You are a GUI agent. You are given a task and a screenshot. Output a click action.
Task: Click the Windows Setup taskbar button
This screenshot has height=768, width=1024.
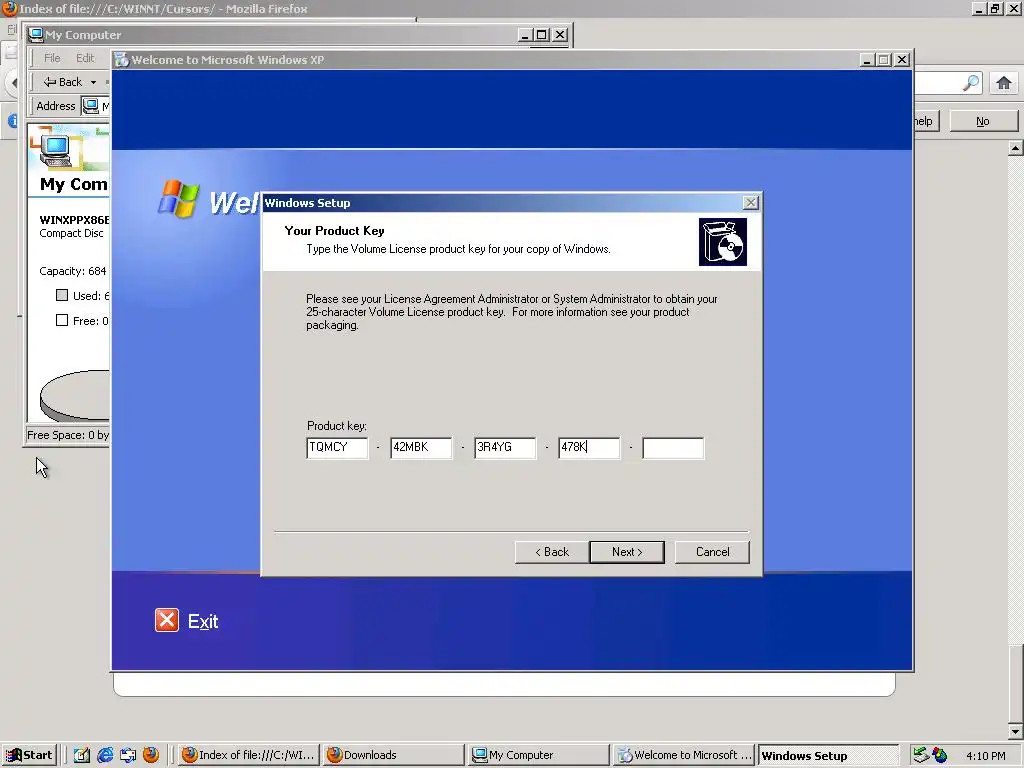829,756
